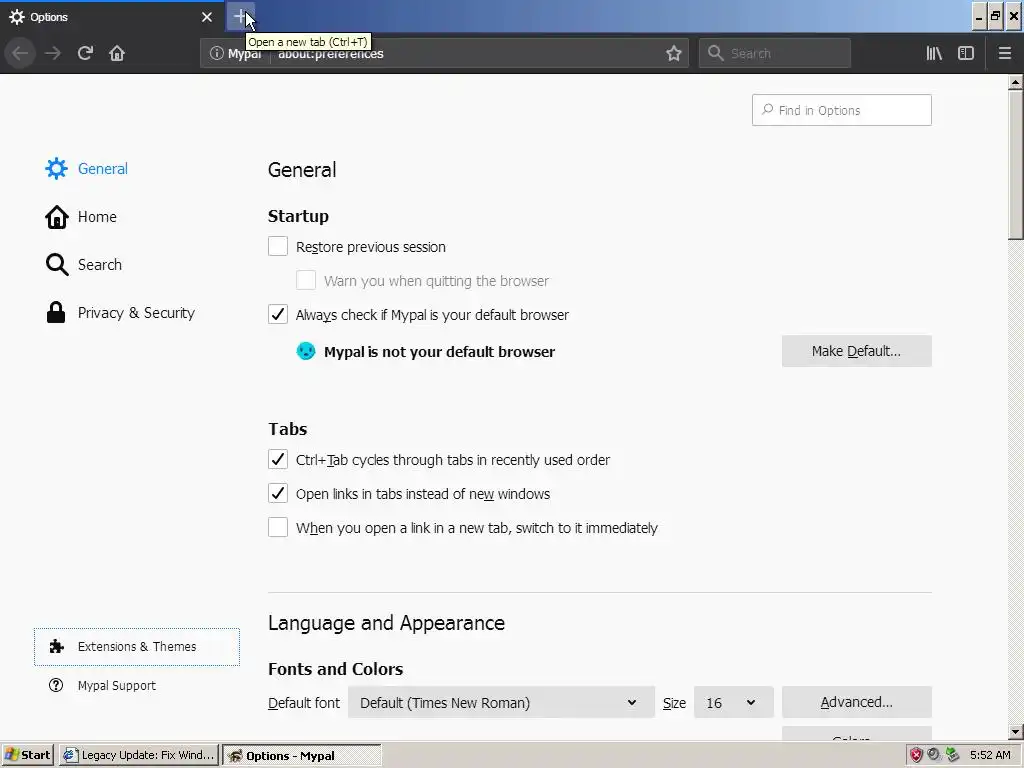Go to the home page
Image resolution: width=1024 pixels, height=768 pixels.
tap(117, 53)
